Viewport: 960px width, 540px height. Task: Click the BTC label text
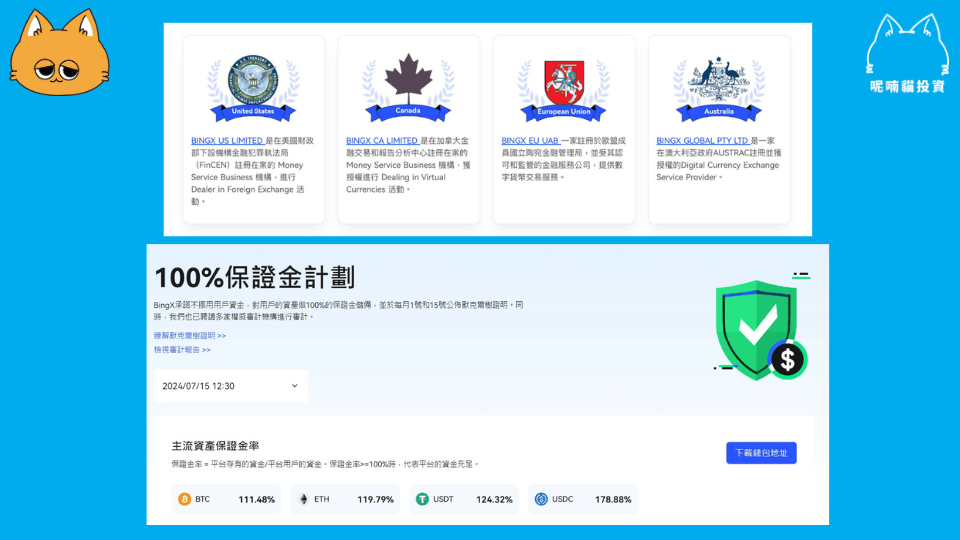coord(203,499)
